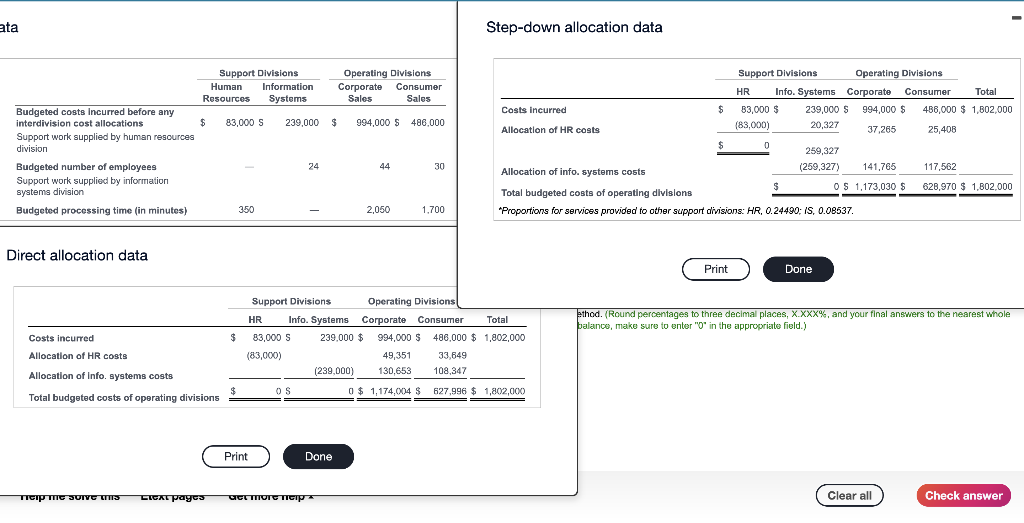This screenshot has width=1024, height=523.
Task: Click the Budgeted number of employees row label
Action: (x=86, y=167)
